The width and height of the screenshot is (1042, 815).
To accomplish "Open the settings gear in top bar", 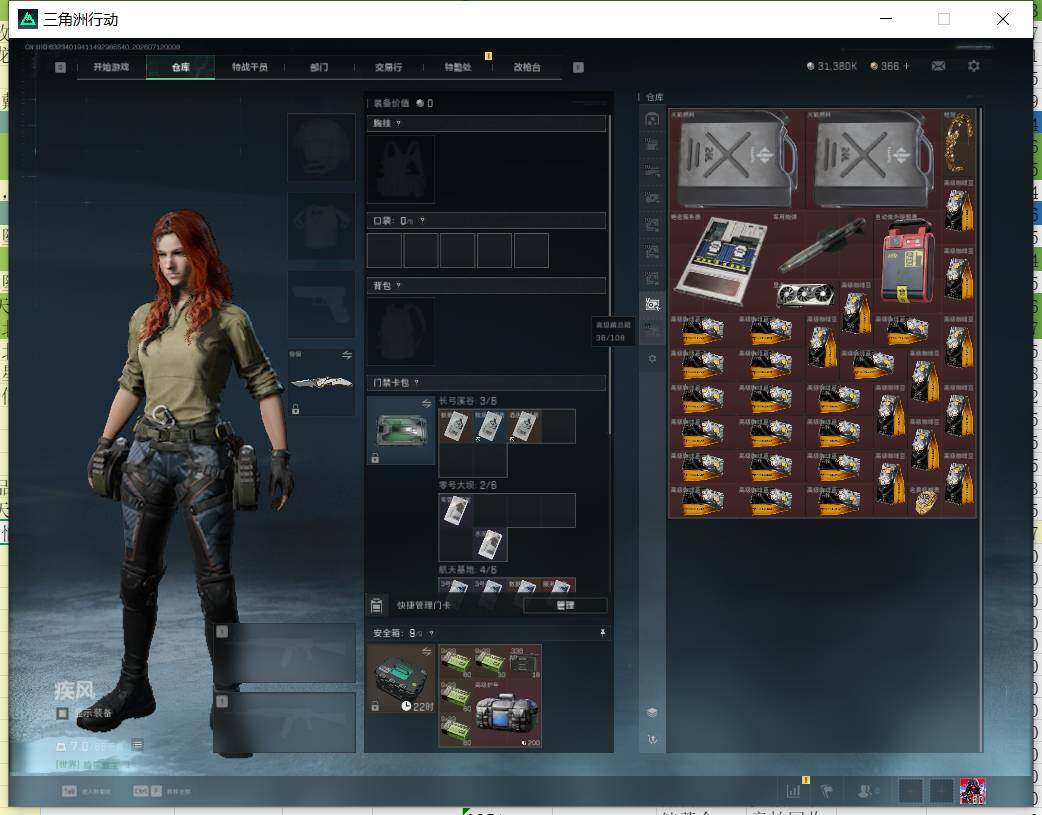I will click(x=974, y=66).
